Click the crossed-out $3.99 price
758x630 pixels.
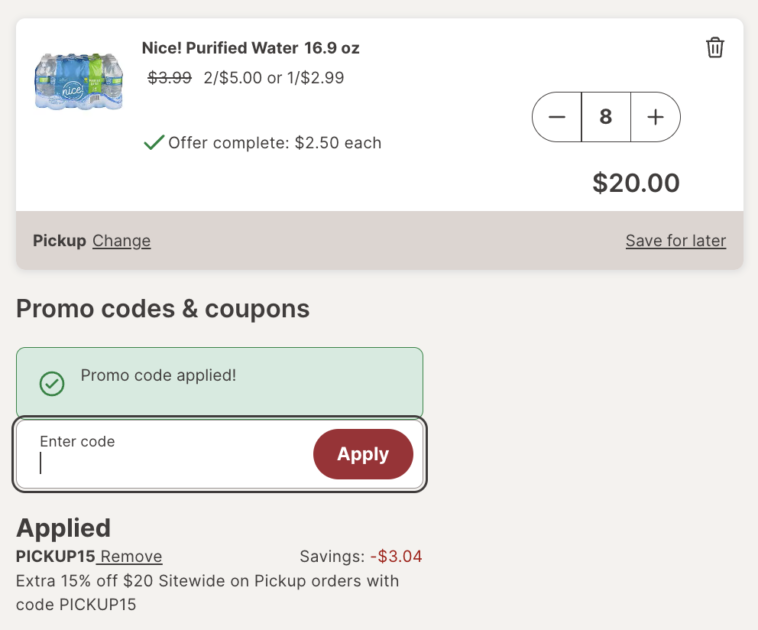[x=169, y=77]
